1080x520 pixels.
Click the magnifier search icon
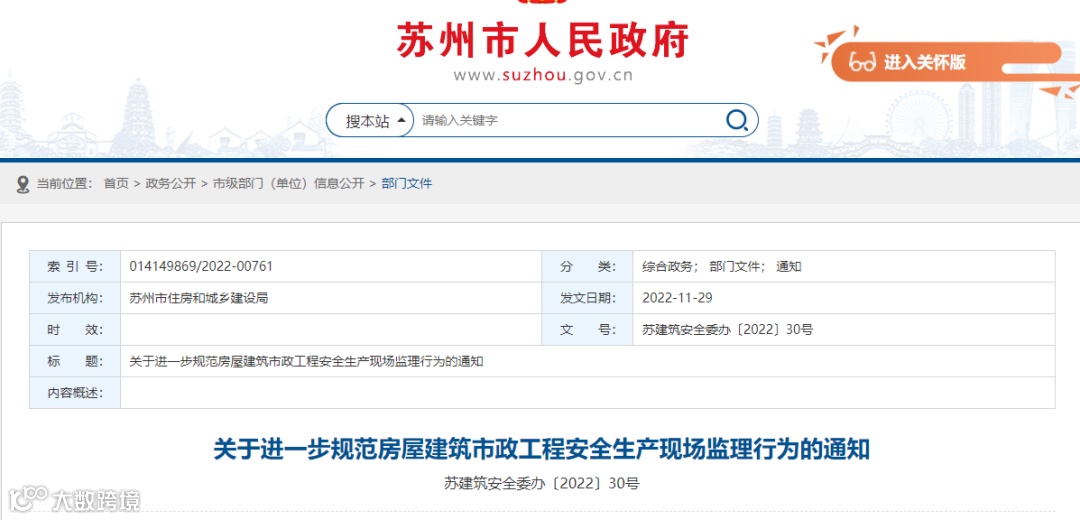point(737,121)
